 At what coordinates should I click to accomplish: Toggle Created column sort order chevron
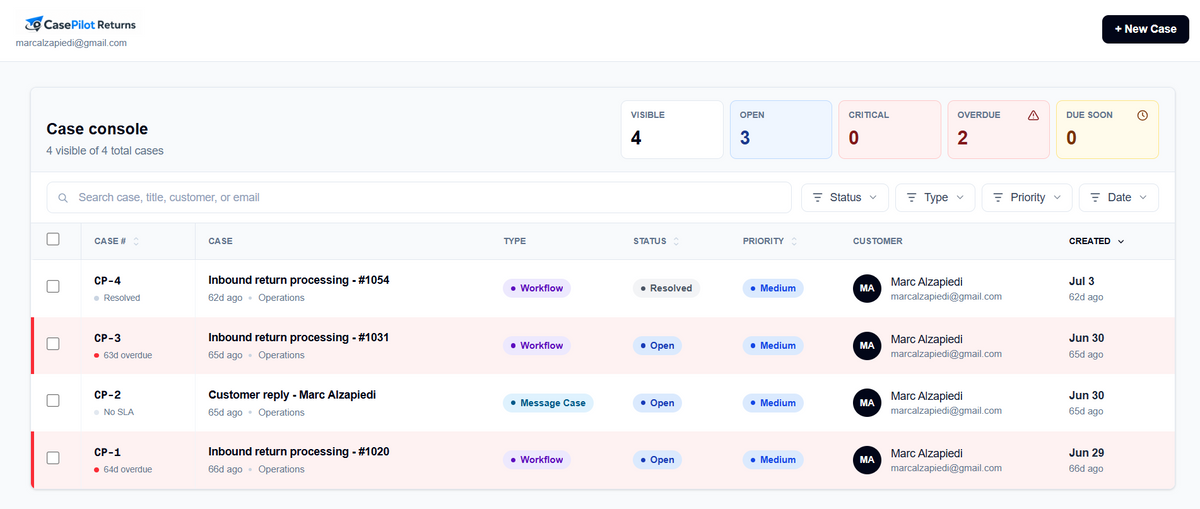(x=1121, y=241)
